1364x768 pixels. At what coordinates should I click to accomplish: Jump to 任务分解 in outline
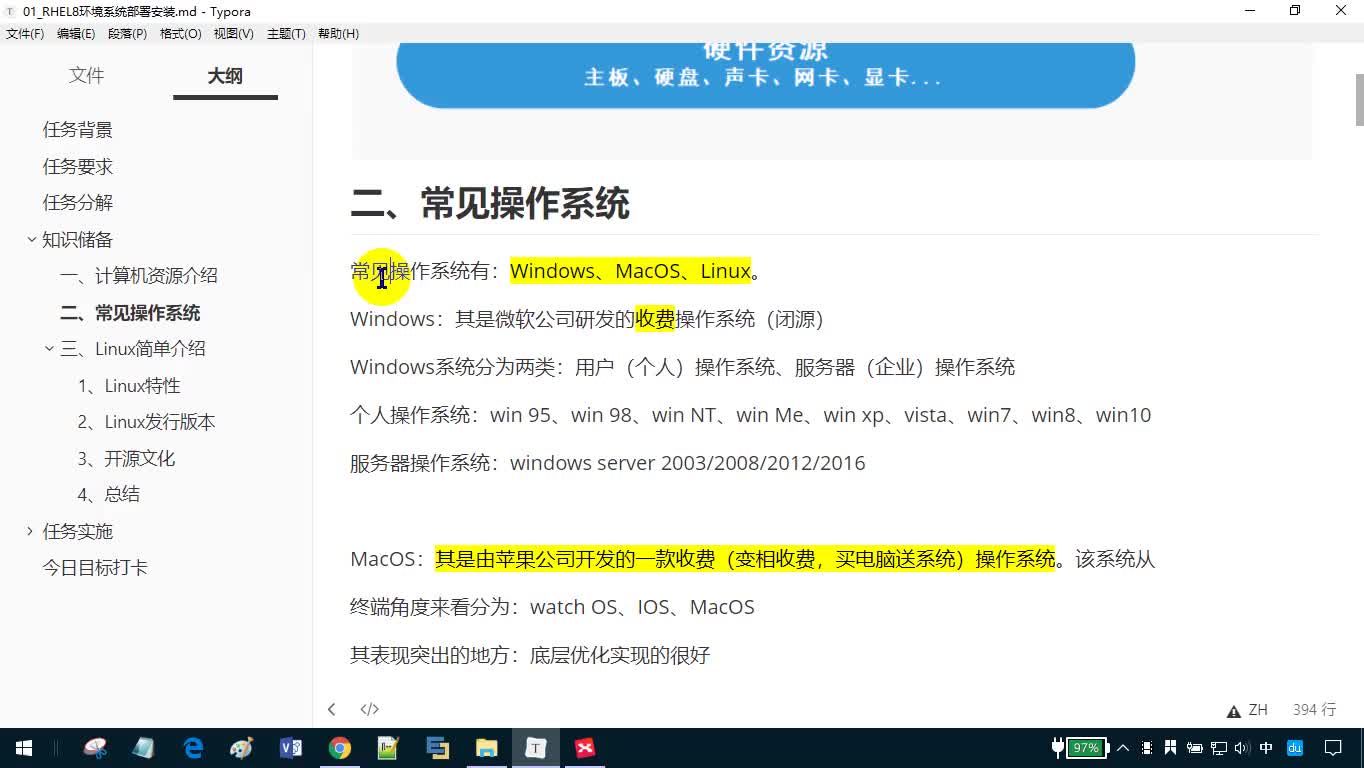point(78,203)
